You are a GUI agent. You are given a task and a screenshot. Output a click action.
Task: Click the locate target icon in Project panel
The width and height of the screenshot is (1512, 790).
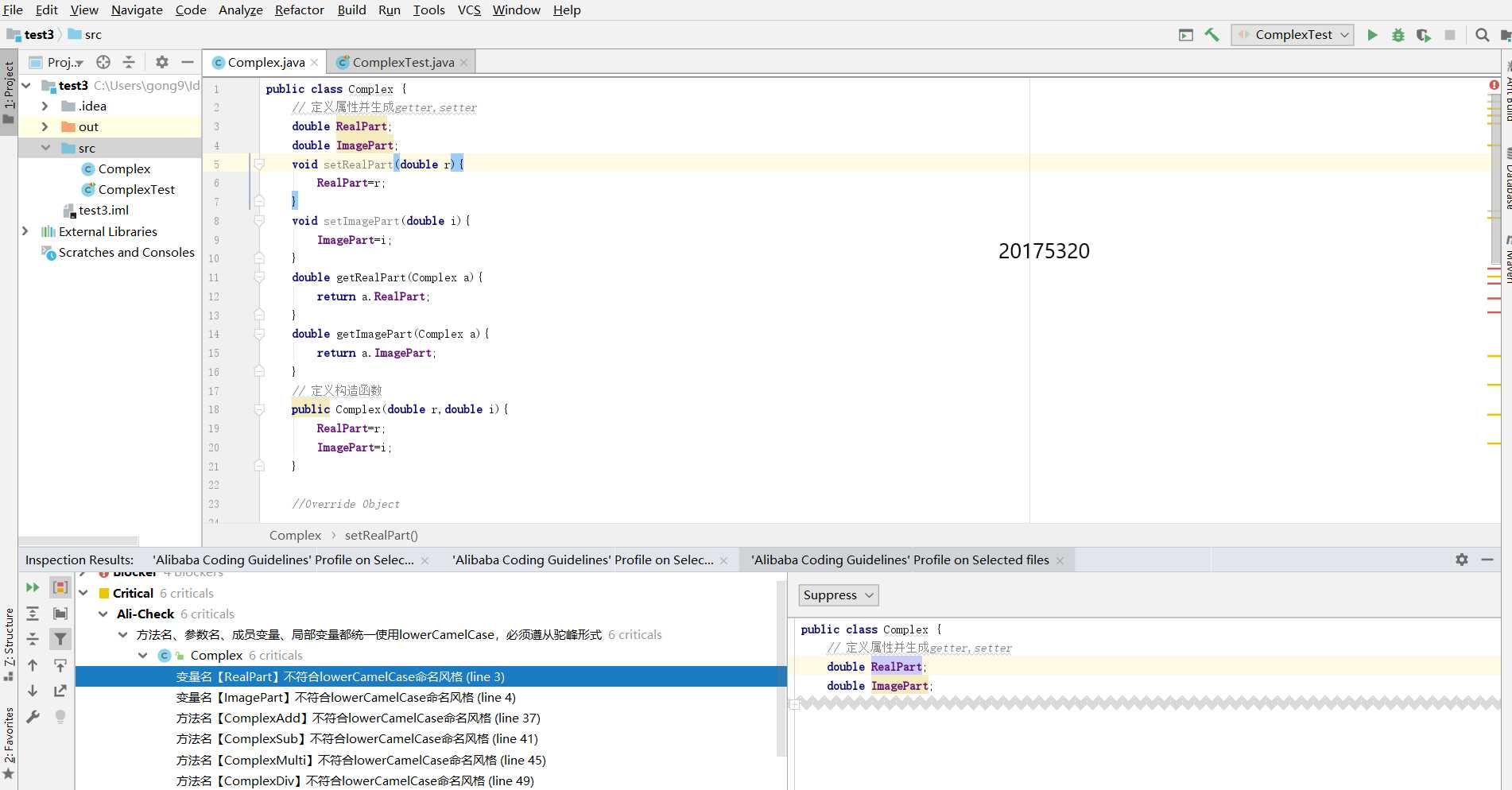(x=103, y=62)
